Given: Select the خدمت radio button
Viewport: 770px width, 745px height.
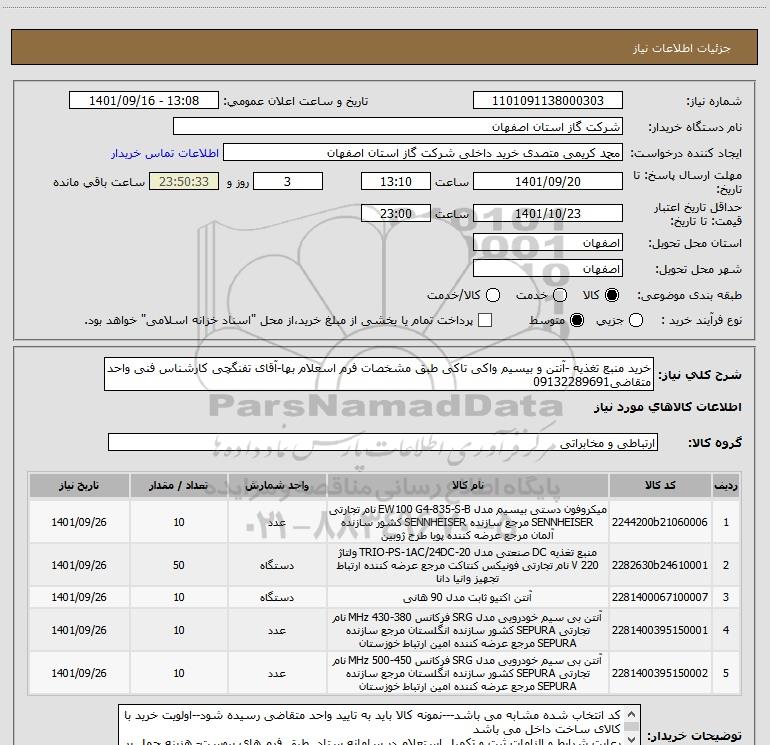Looking at the screenshot, I should [560, 295].
